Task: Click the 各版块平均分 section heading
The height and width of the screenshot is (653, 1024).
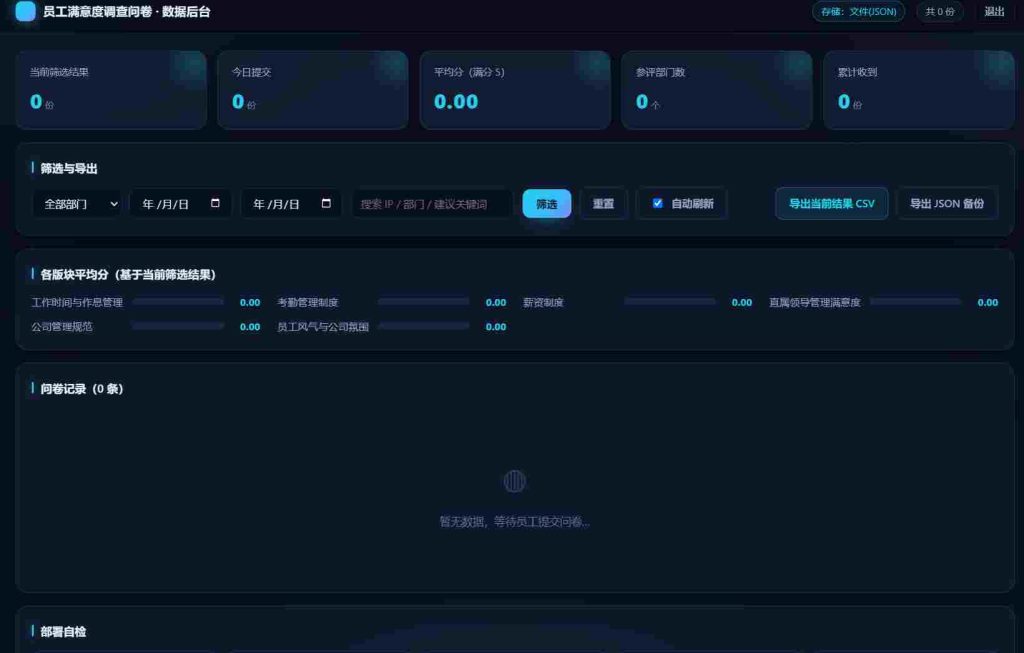Action: coord(128,274)
